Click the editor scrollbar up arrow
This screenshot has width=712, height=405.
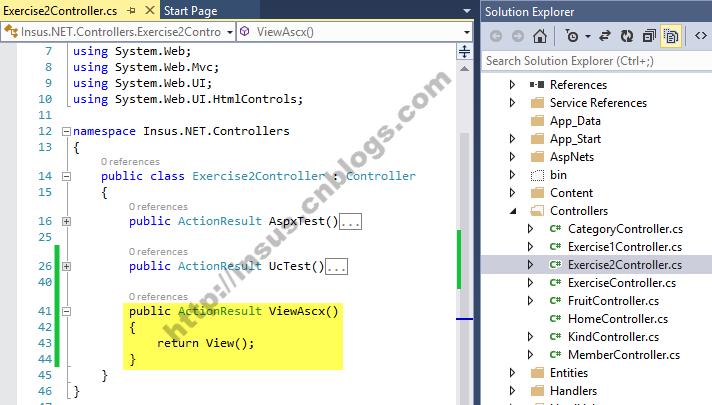464,69
